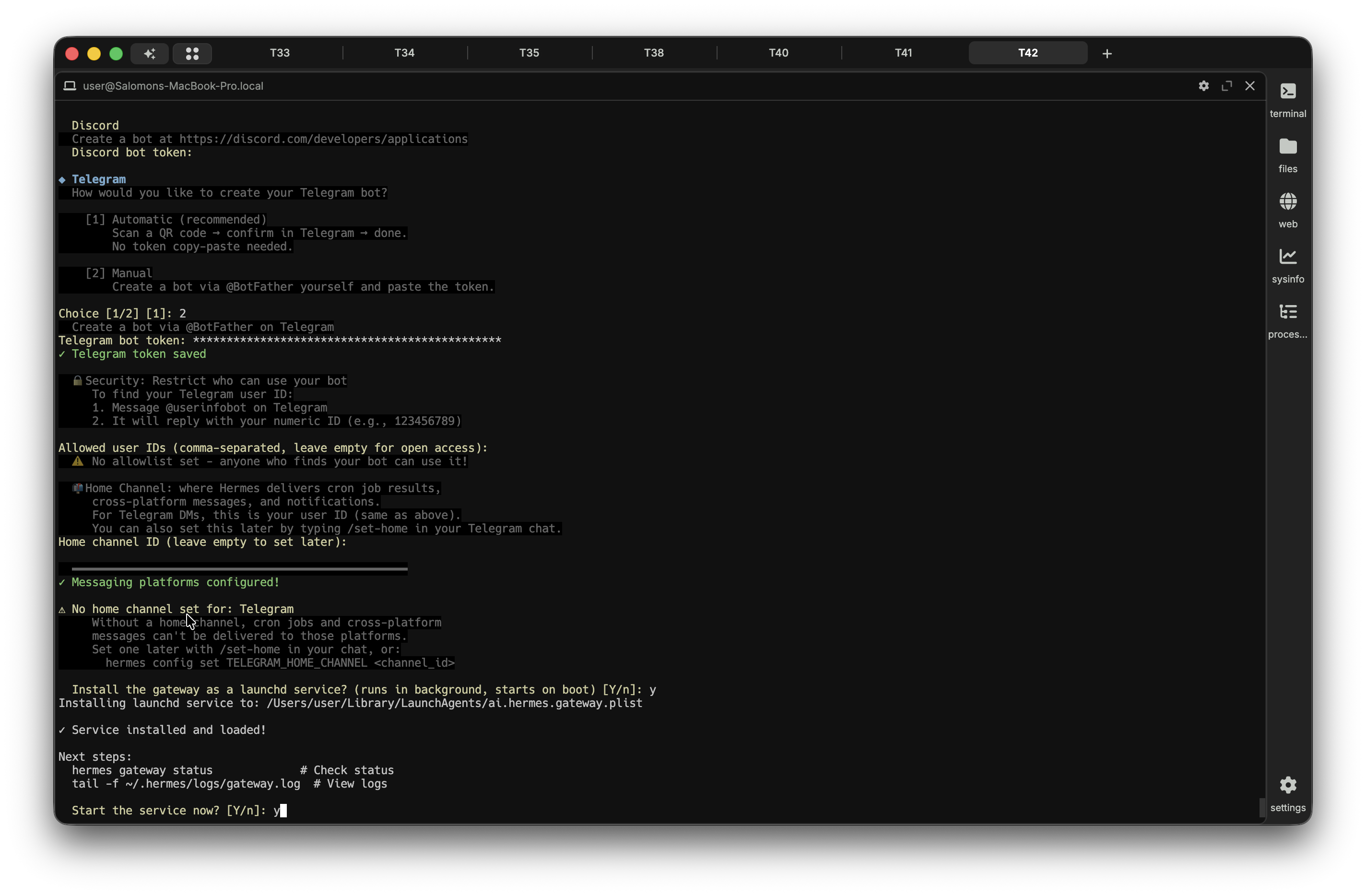Open terminal pane settings gear

pyautogui.click(x=1203, y=85)
